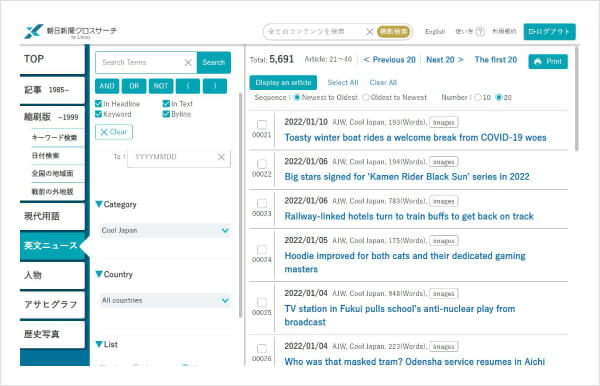Image resolution: width=600 pixels, height=386 pixels.
Task: Switch language via English link
Action: tap(435, 32)
